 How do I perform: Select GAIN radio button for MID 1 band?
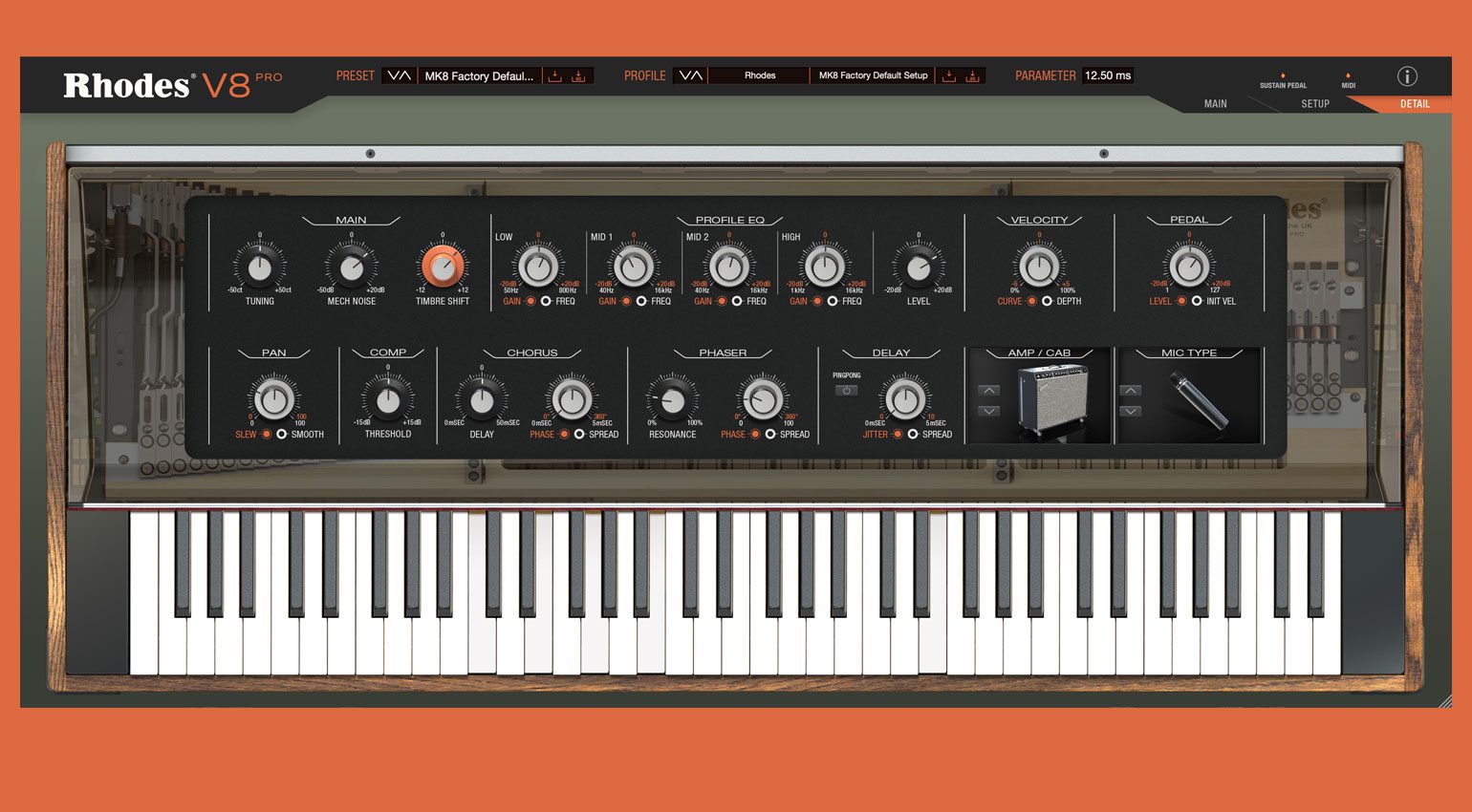pyautogui.click(x=626, y=301)
